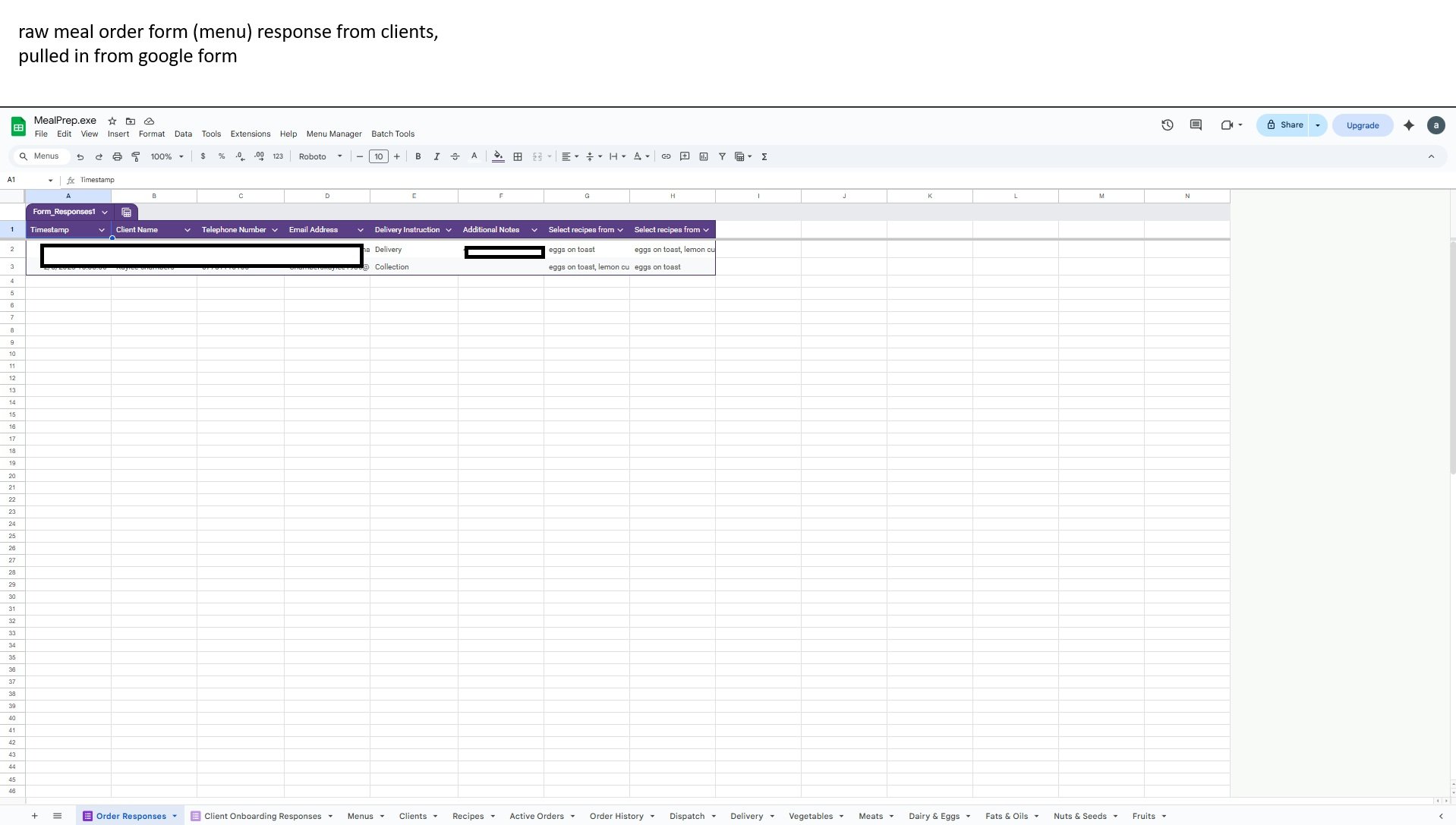Open the comments history icon
Viewport: 1456px width, 825px height.
click(x=1196, y=125)
